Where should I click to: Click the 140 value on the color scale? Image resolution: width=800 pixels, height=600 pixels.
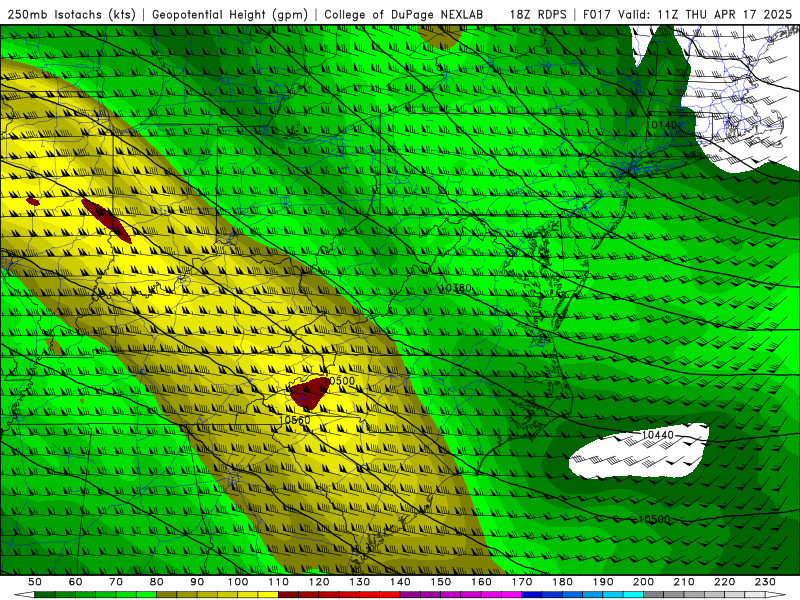[x=400, y=582]
